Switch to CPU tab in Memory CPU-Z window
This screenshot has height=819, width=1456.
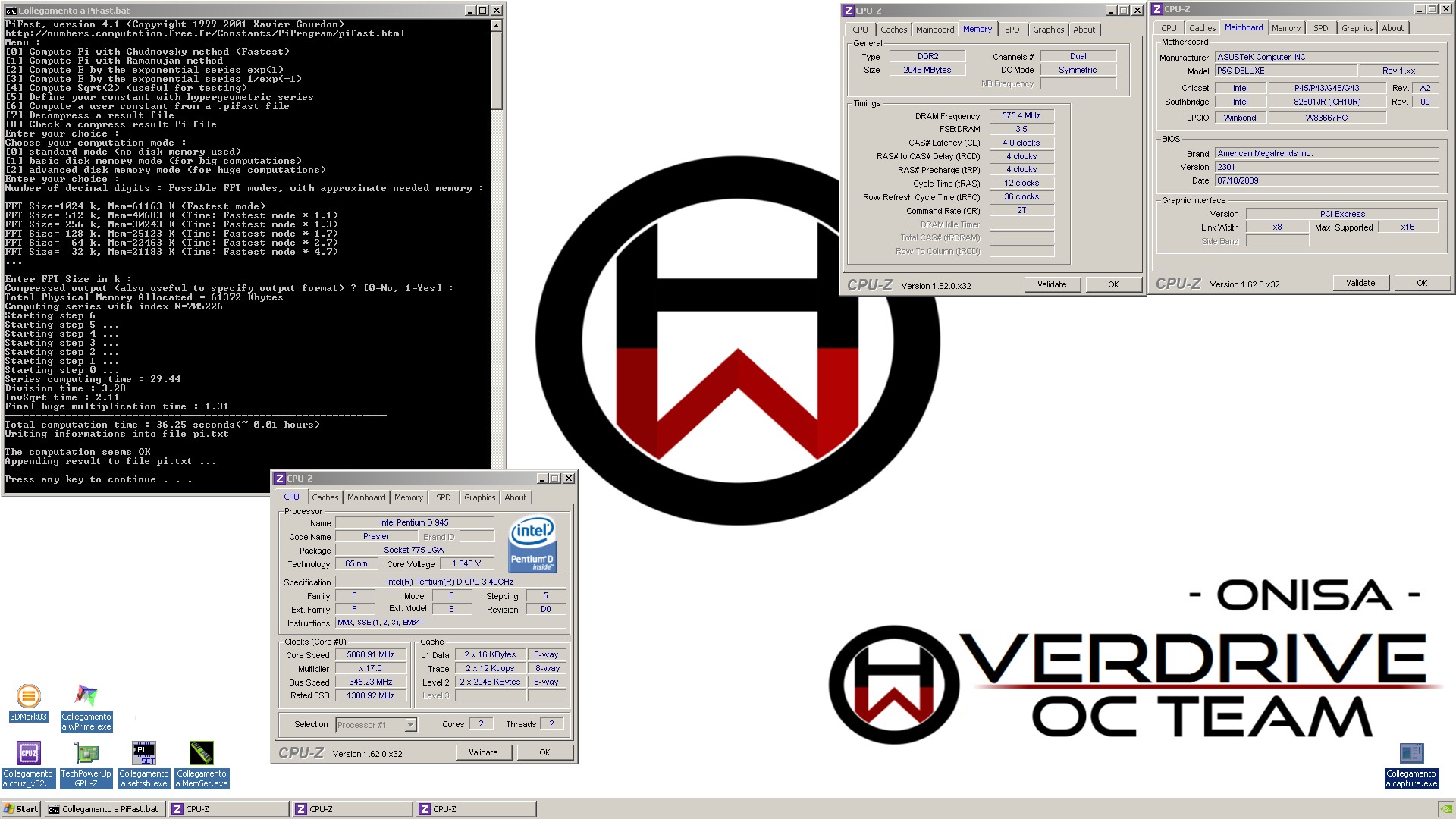pyautogui.click(x=861, y=30)
